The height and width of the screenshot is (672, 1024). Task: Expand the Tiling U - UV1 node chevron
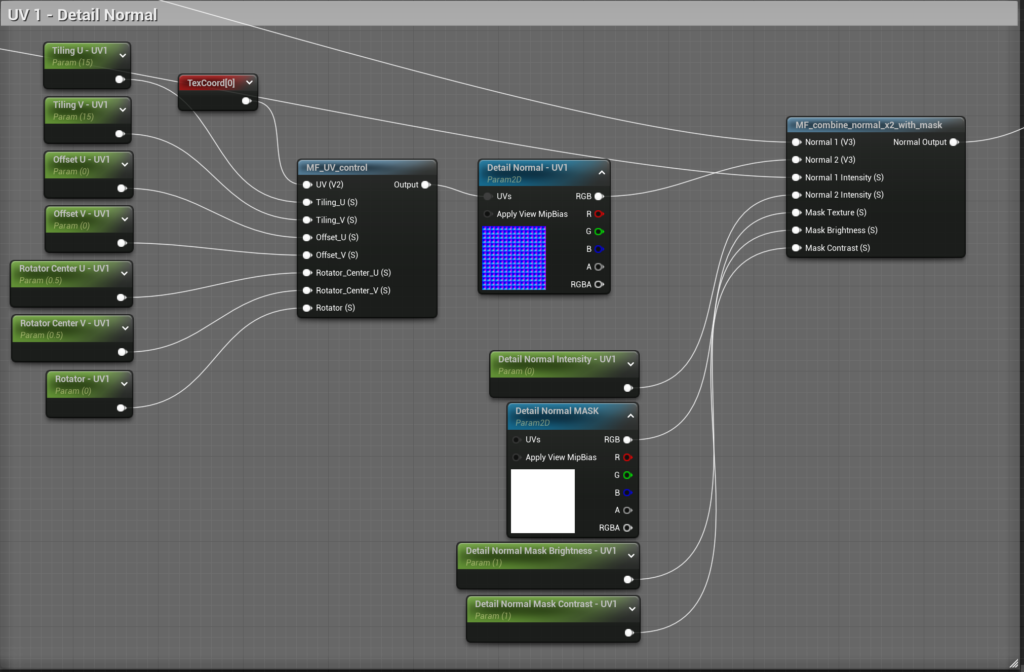[123, 56]
